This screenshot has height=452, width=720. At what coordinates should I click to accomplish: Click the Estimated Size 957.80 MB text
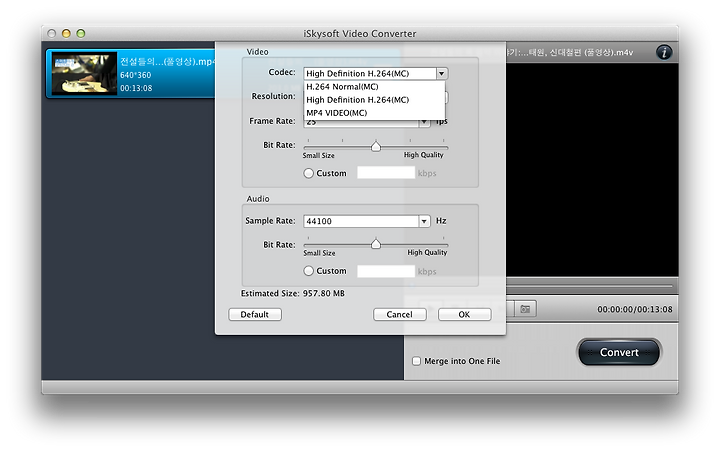293,294
